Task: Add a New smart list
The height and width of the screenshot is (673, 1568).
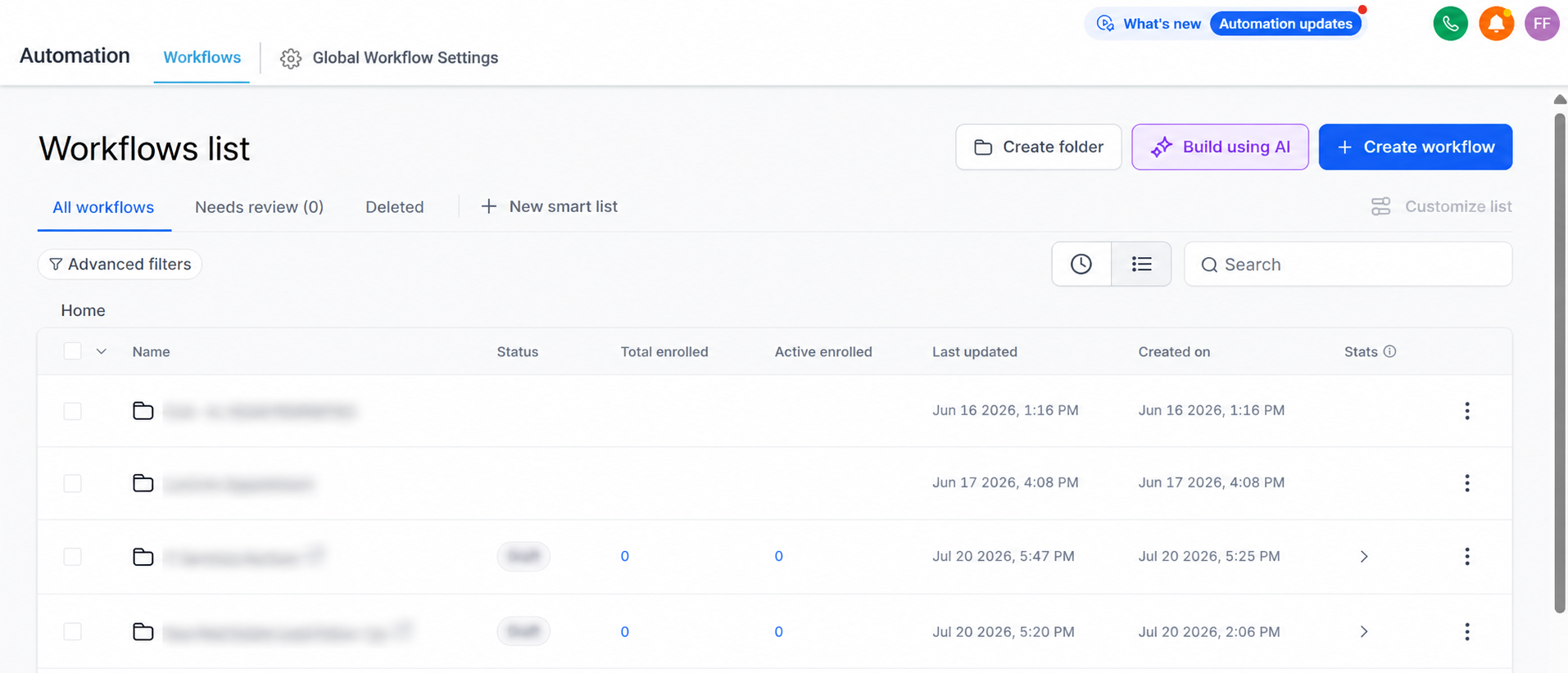Action: point(549,206)
